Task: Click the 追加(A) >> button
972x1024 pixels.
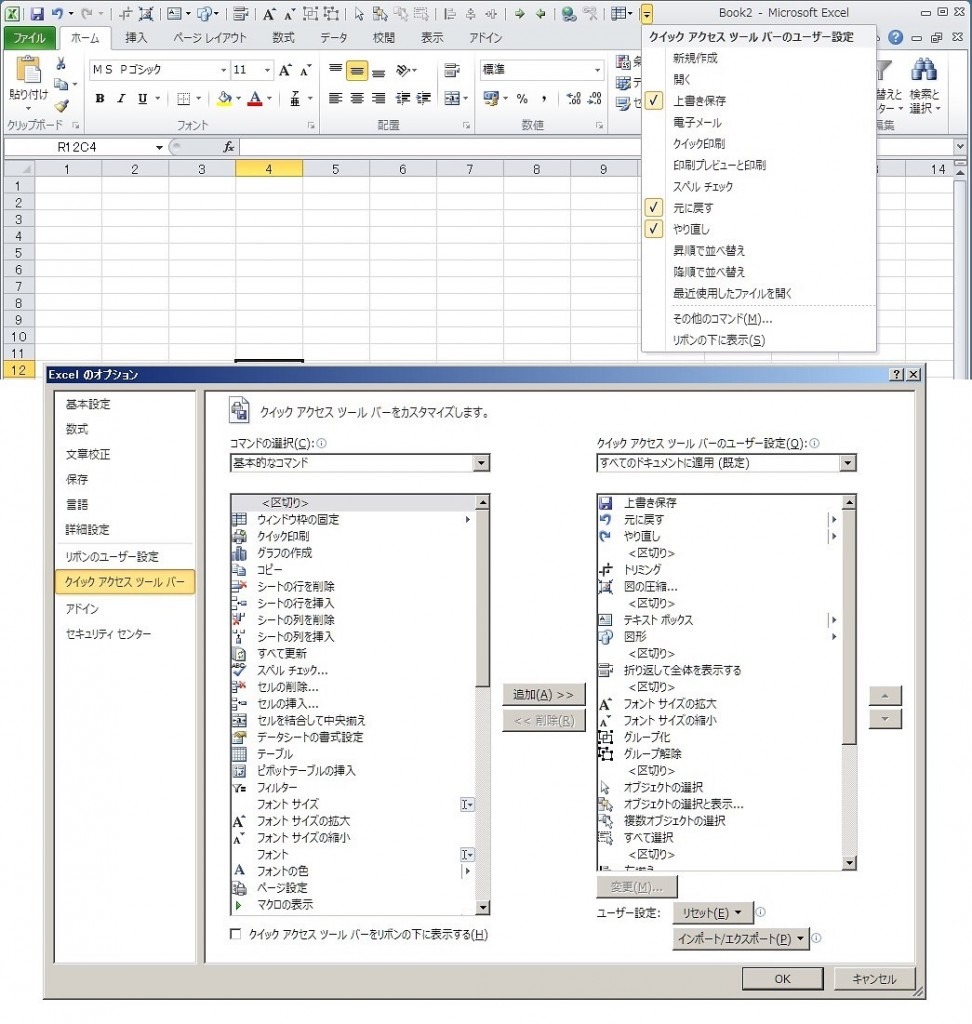Action: 543,694
